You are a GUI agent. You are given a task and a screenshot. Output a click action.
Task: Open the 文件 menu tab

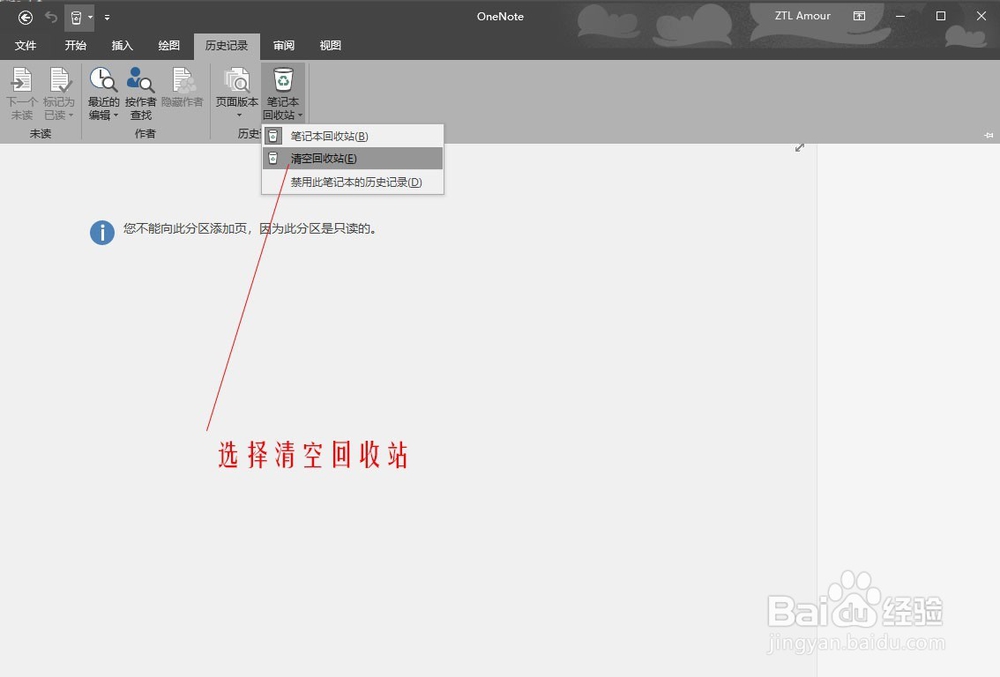[x=26, y=45]
